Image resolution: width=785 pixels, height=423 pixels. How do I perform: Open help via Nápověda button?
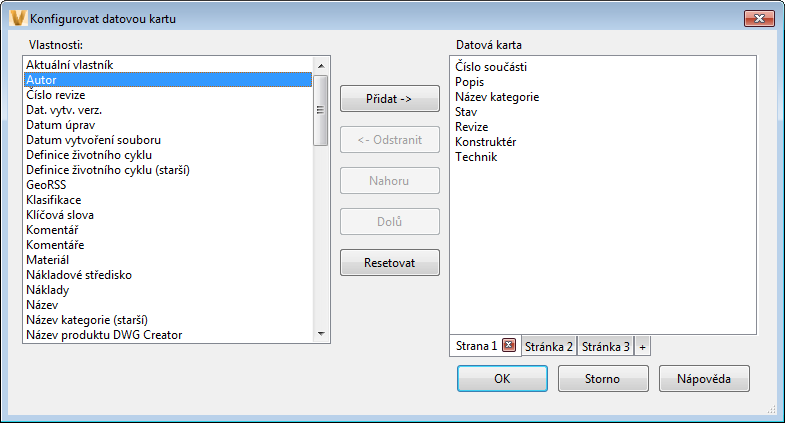tap(704, 378)
